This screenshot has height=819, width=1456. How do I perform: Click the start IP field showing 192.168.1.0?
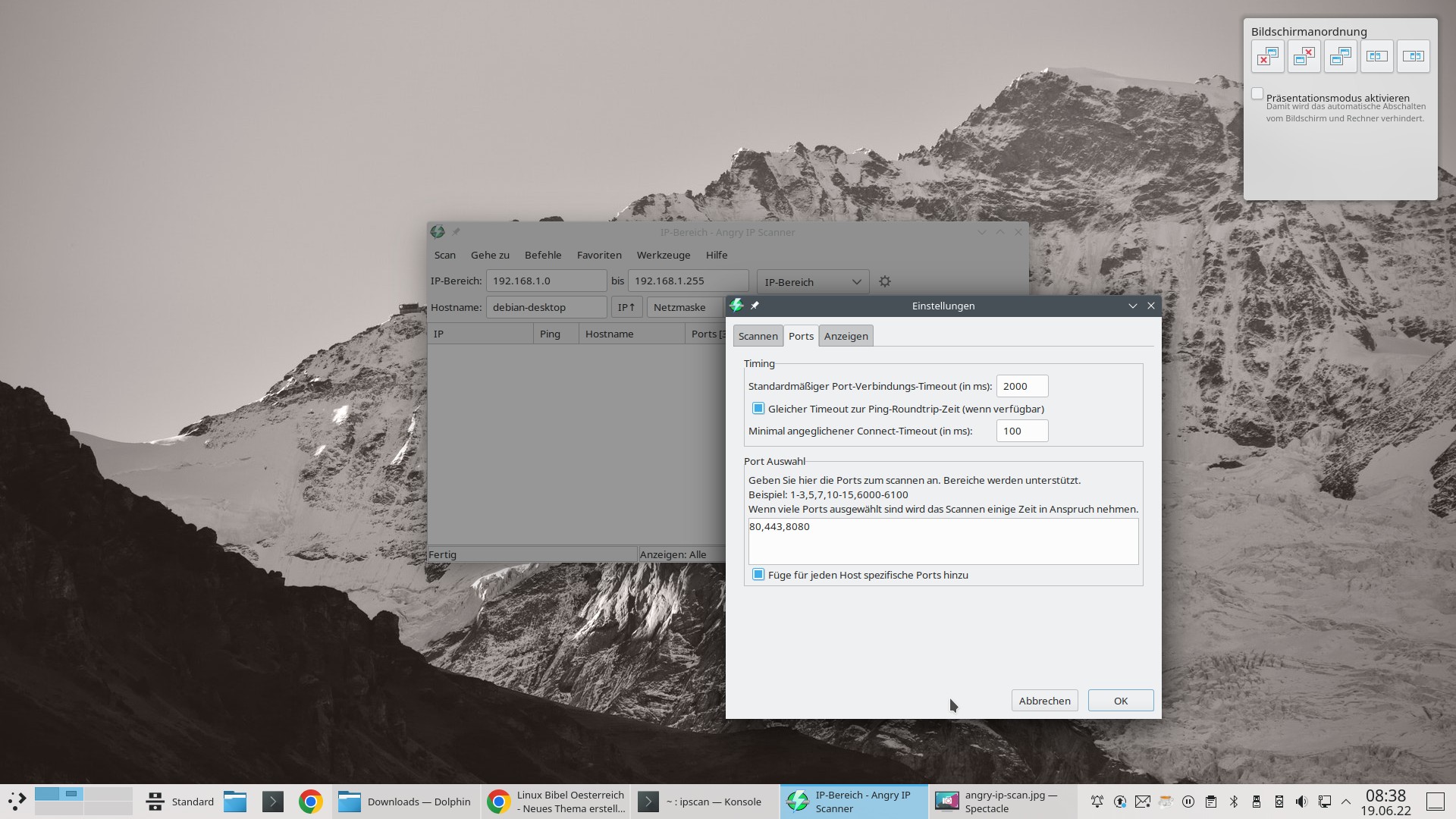(546, 281)
